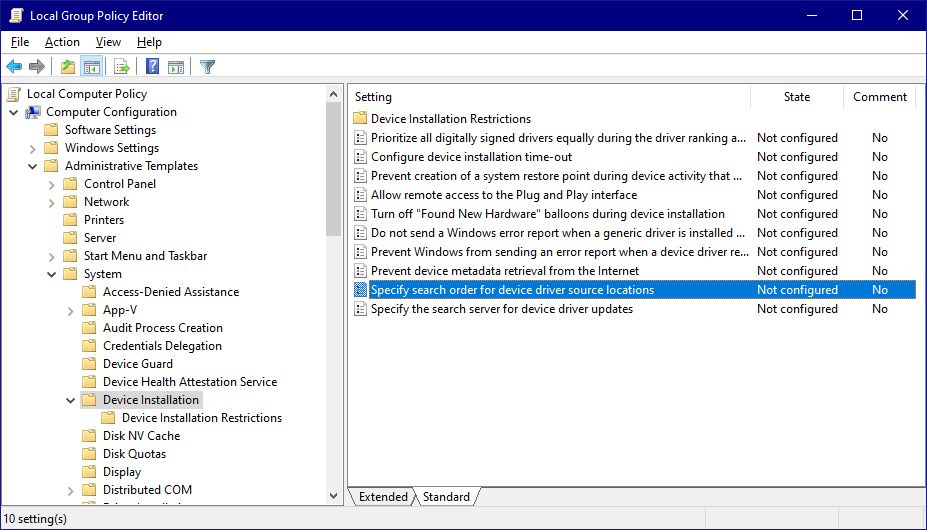Maximize the Local Group Policy Editor window
This screenshot has height=530, width=927.
pos(857,15)
